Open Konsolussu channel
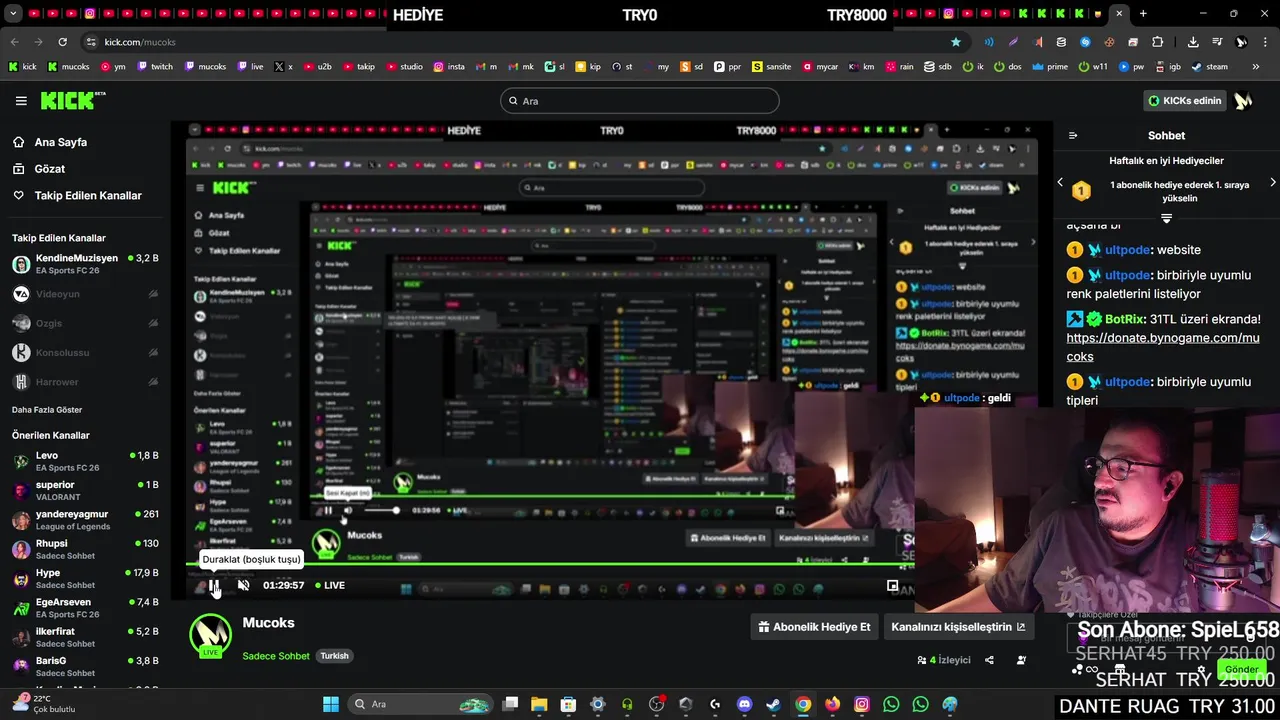Viewport: 1280px width, 720px height. pyautogui.click(x=85, y=353)
